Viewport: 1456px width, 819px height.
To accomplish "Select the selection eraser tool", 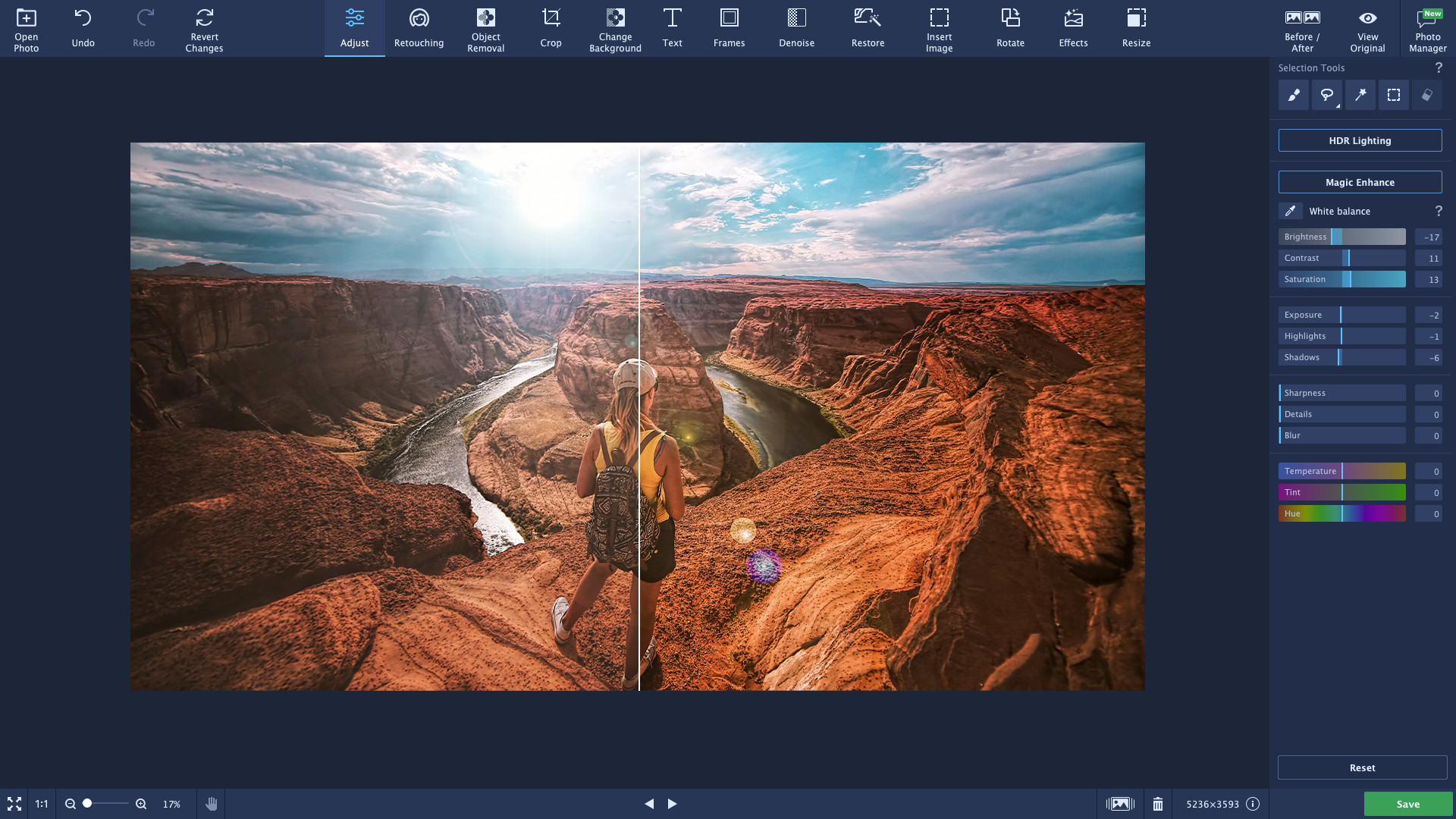I will coord(1427,95).
